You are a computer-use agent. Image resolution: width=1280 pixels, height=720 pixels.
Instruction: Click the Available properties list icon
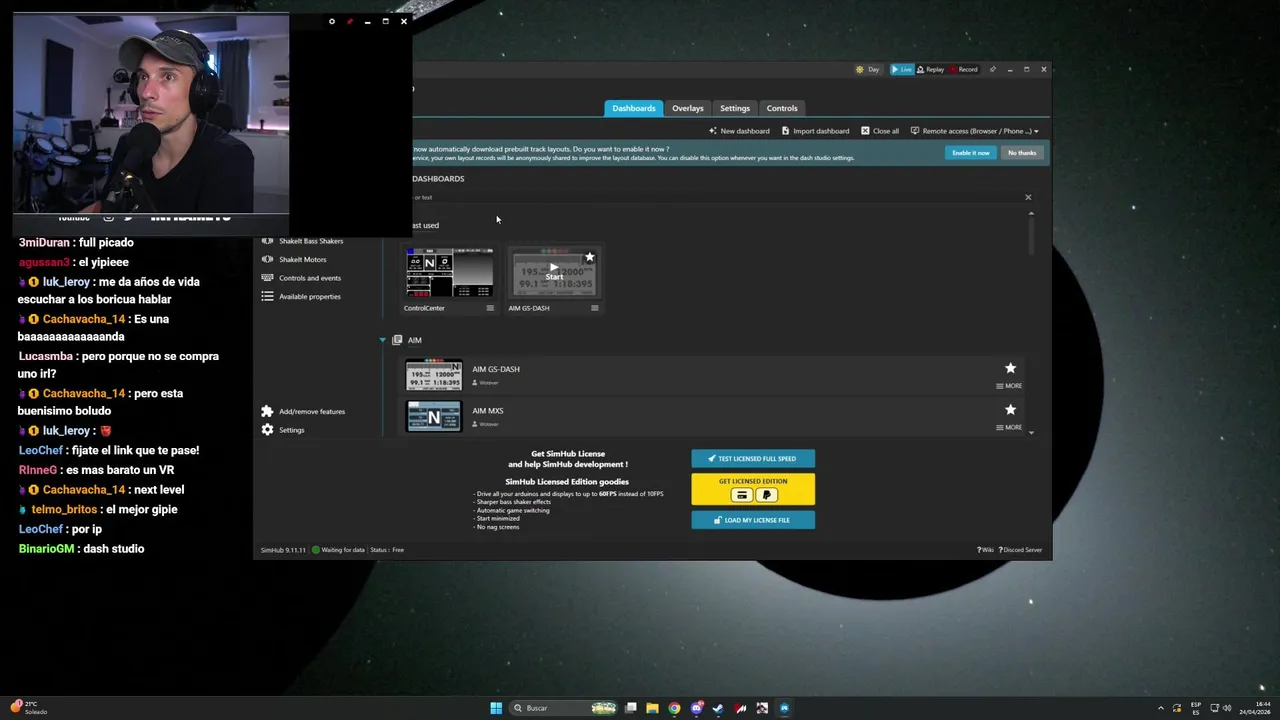267,296
